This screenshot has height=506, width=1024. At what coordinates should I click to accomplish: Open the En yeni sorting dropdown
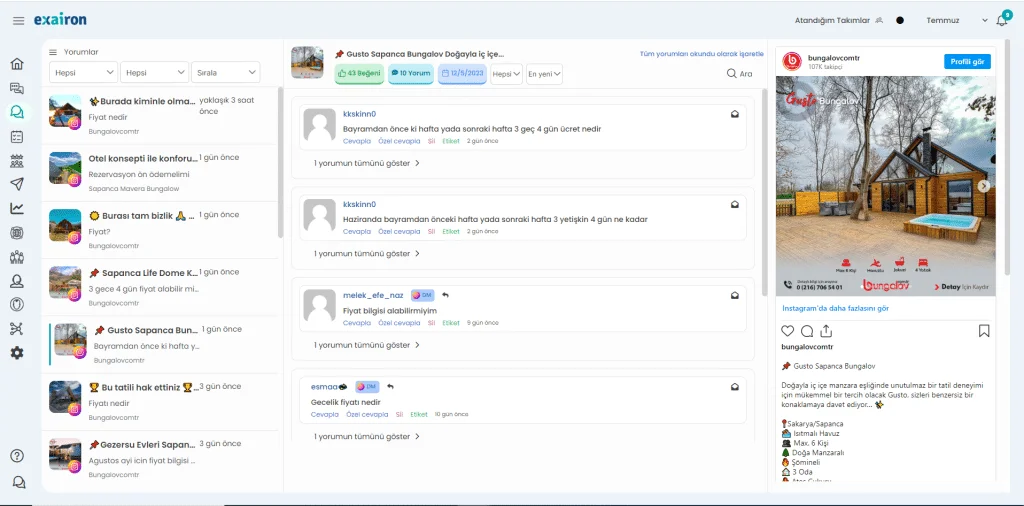point(544,74)
